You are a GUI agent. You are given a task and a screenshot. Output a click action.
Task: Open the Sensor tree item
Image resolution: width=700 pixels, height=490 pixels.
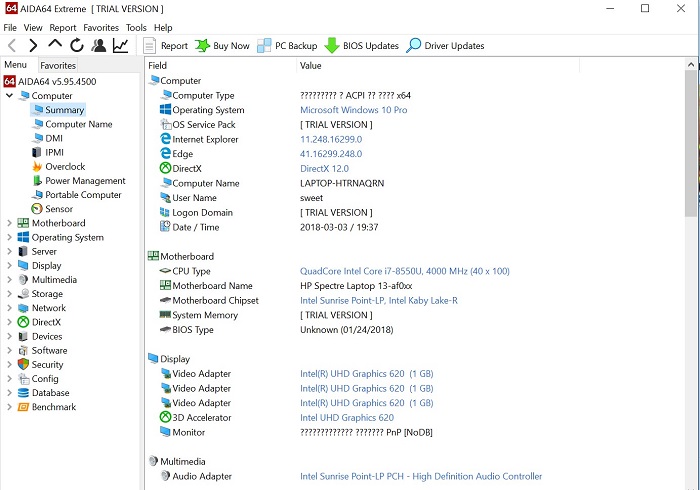pos(52,209)
